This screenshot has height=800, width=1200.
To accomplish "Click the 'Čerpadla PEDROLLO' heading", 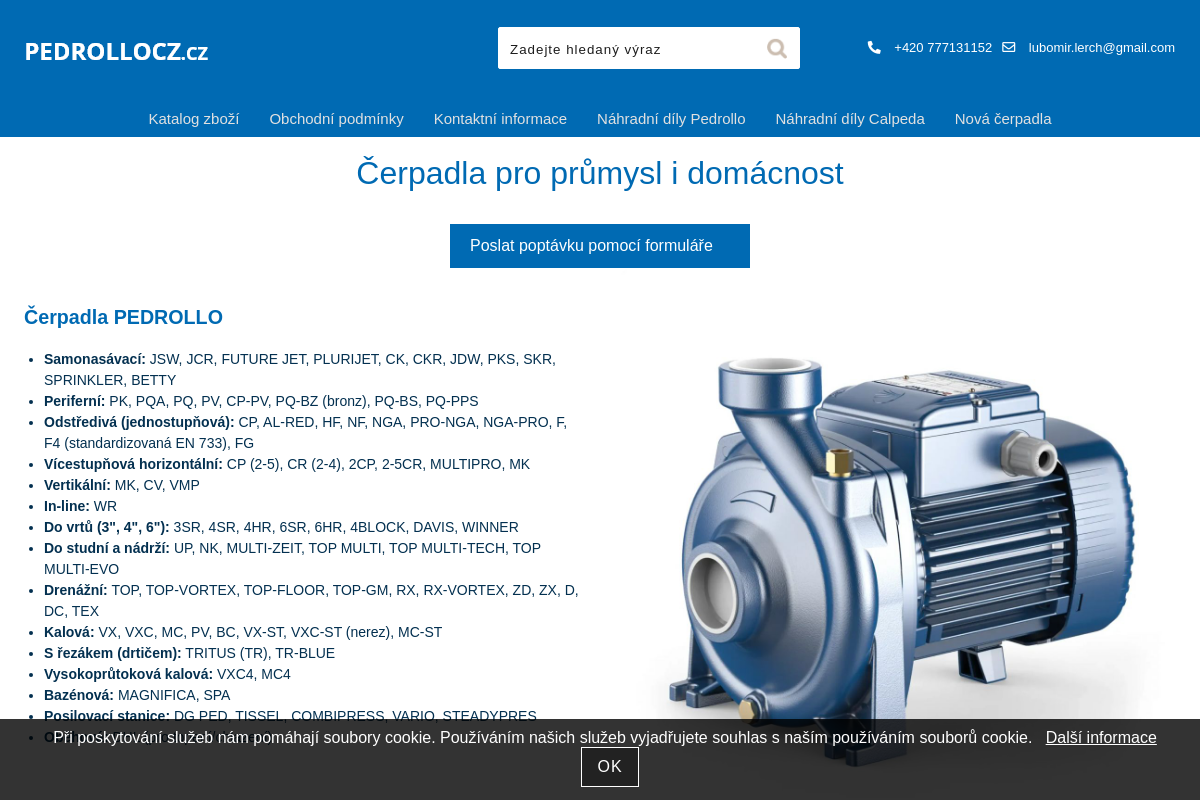I will (x=123, y=317).
